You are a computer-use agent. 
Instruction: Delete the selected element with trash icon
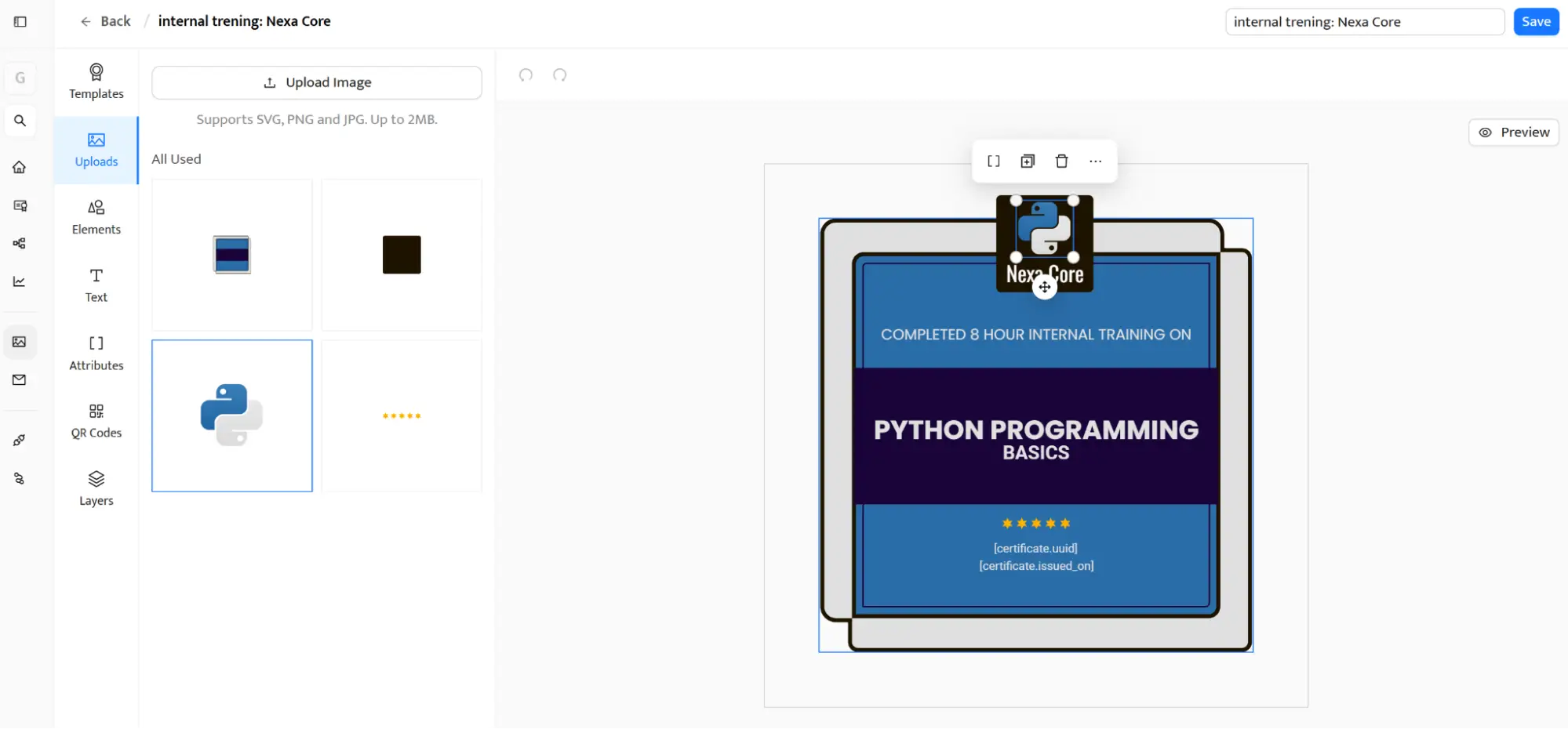pos(1061,161)
